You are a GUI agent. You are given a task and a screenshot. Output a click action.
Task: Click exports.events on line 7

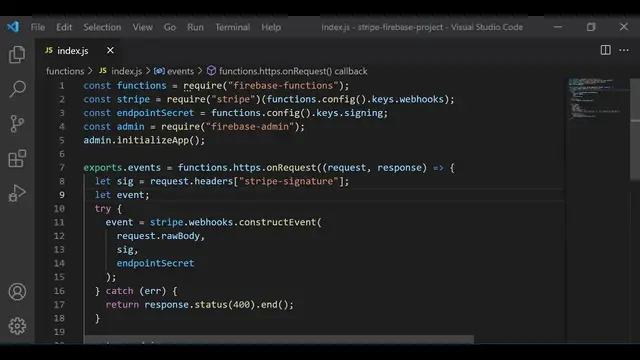(x=122, y=168)
